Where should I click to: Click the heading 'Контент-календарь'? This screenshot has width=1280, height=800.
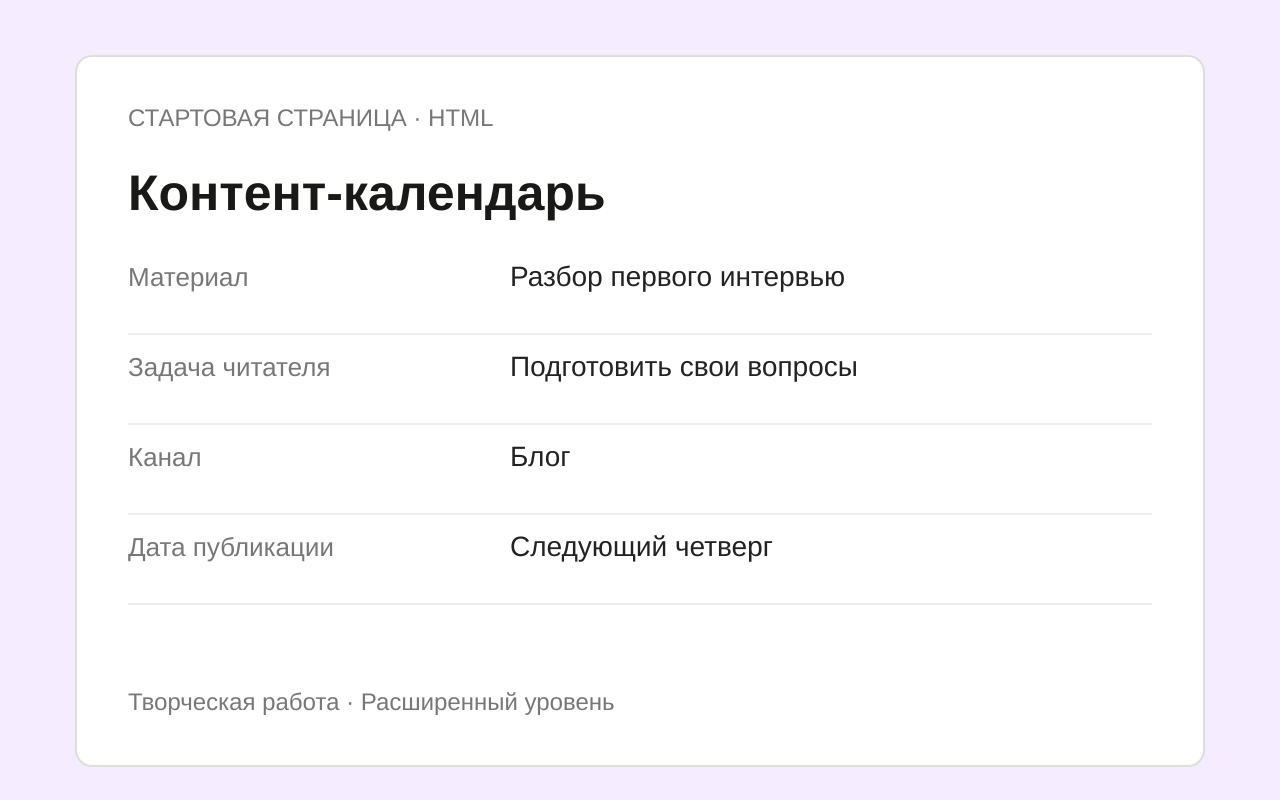point(366,193)
